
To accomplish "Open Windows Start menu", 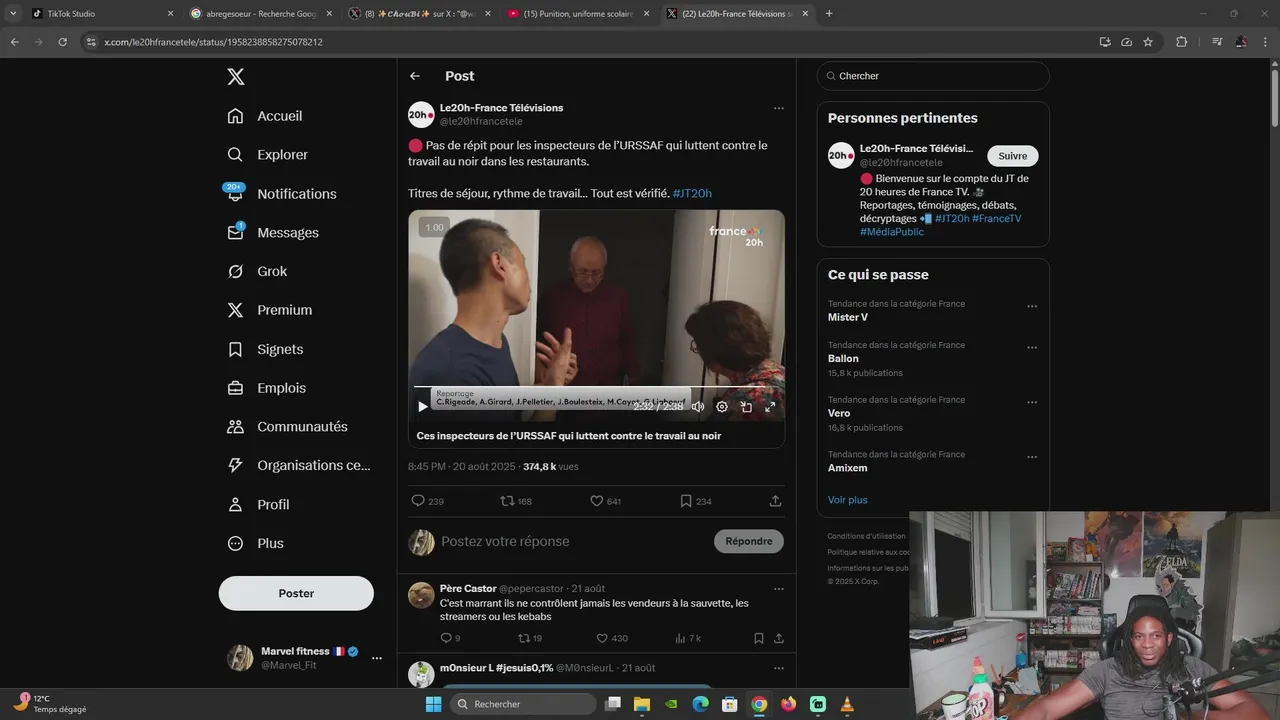I will pyautogui.click(x=433, y=704).
